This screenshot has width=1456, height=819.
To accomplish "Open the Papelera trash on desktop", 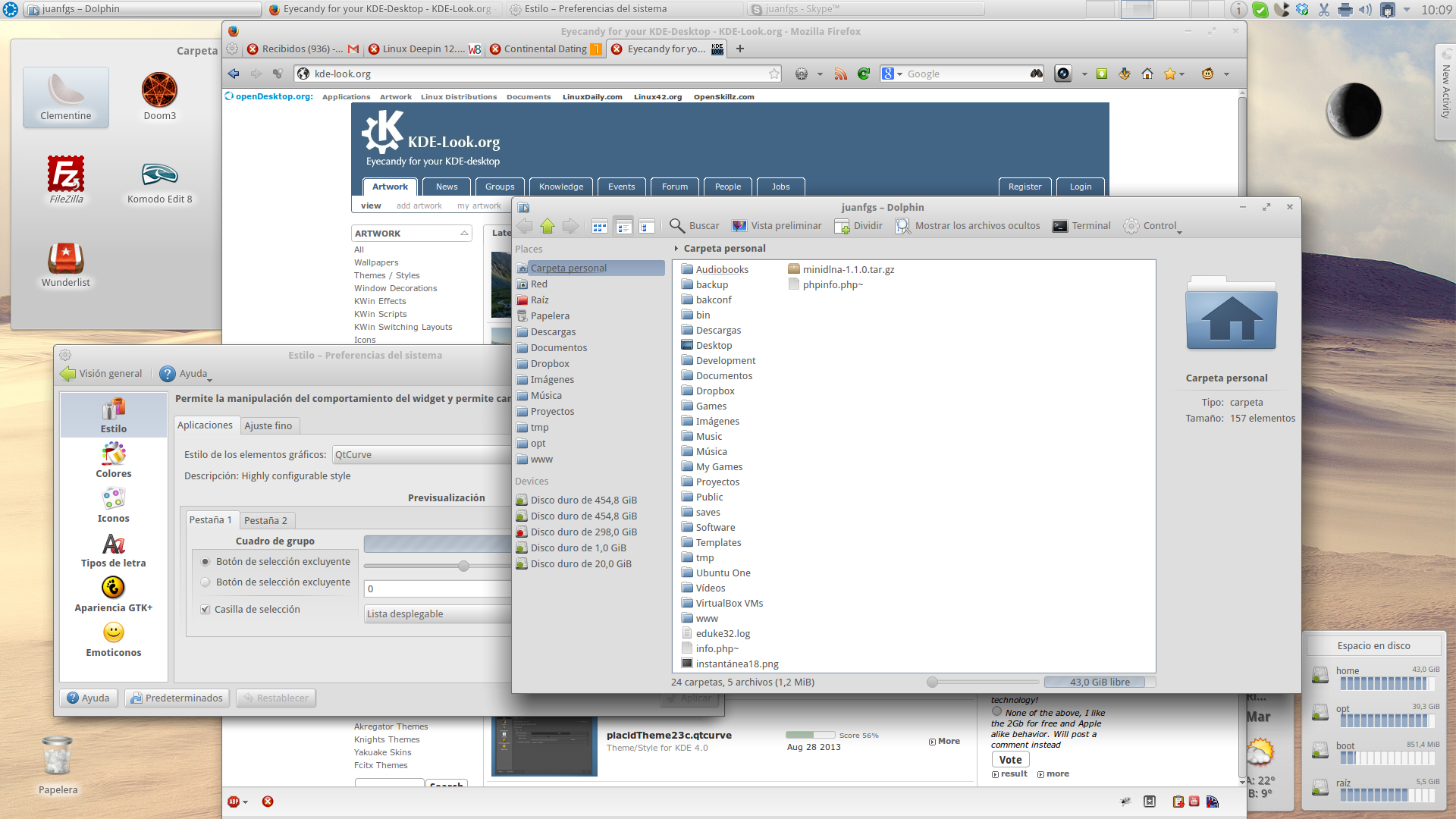I will 58,764.
